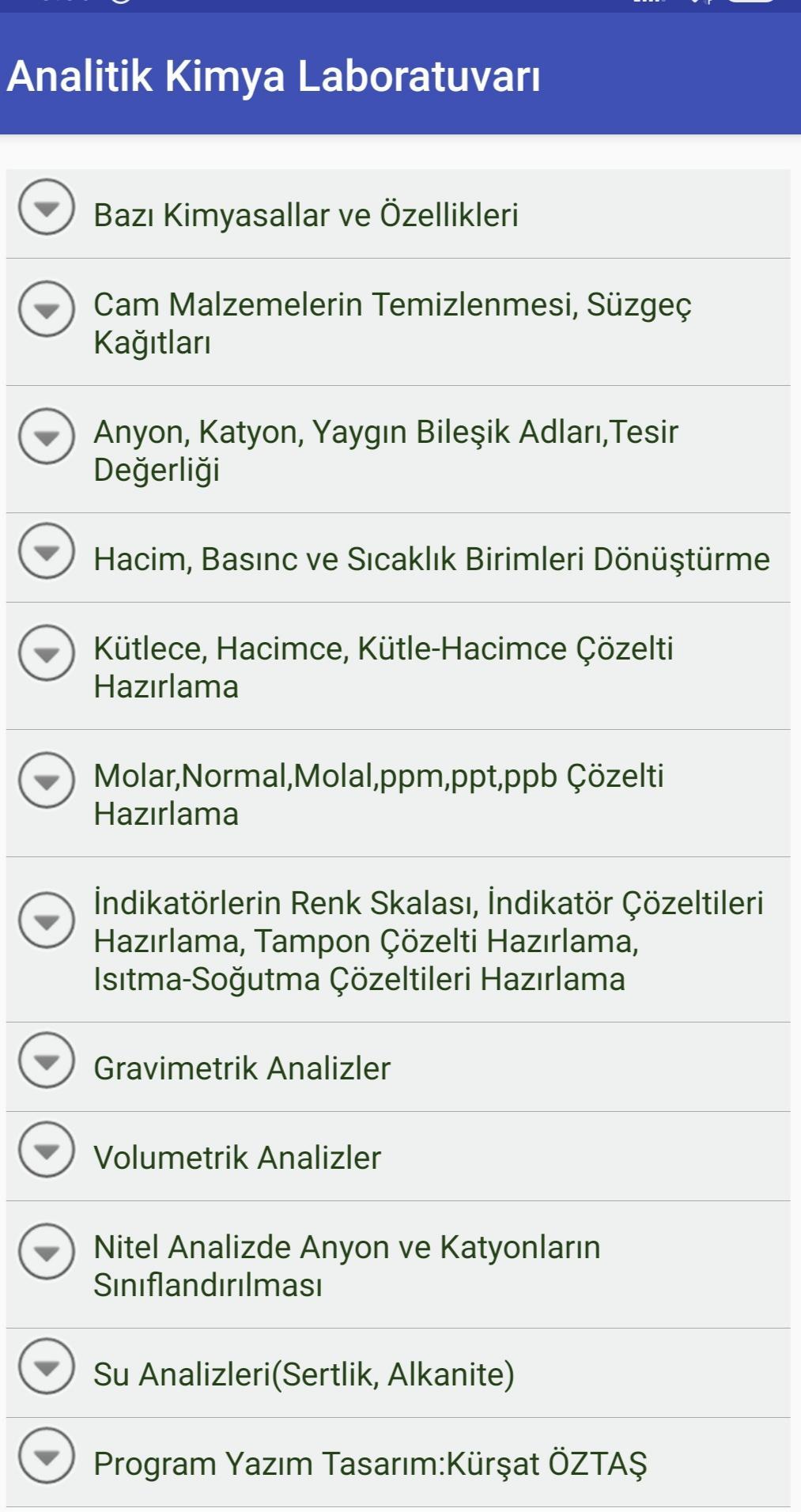The height and width of the screenshot is (1512, 801).
Task: Expand arrow by Program Yazım Tasarım
Action: pos(47,1456)
